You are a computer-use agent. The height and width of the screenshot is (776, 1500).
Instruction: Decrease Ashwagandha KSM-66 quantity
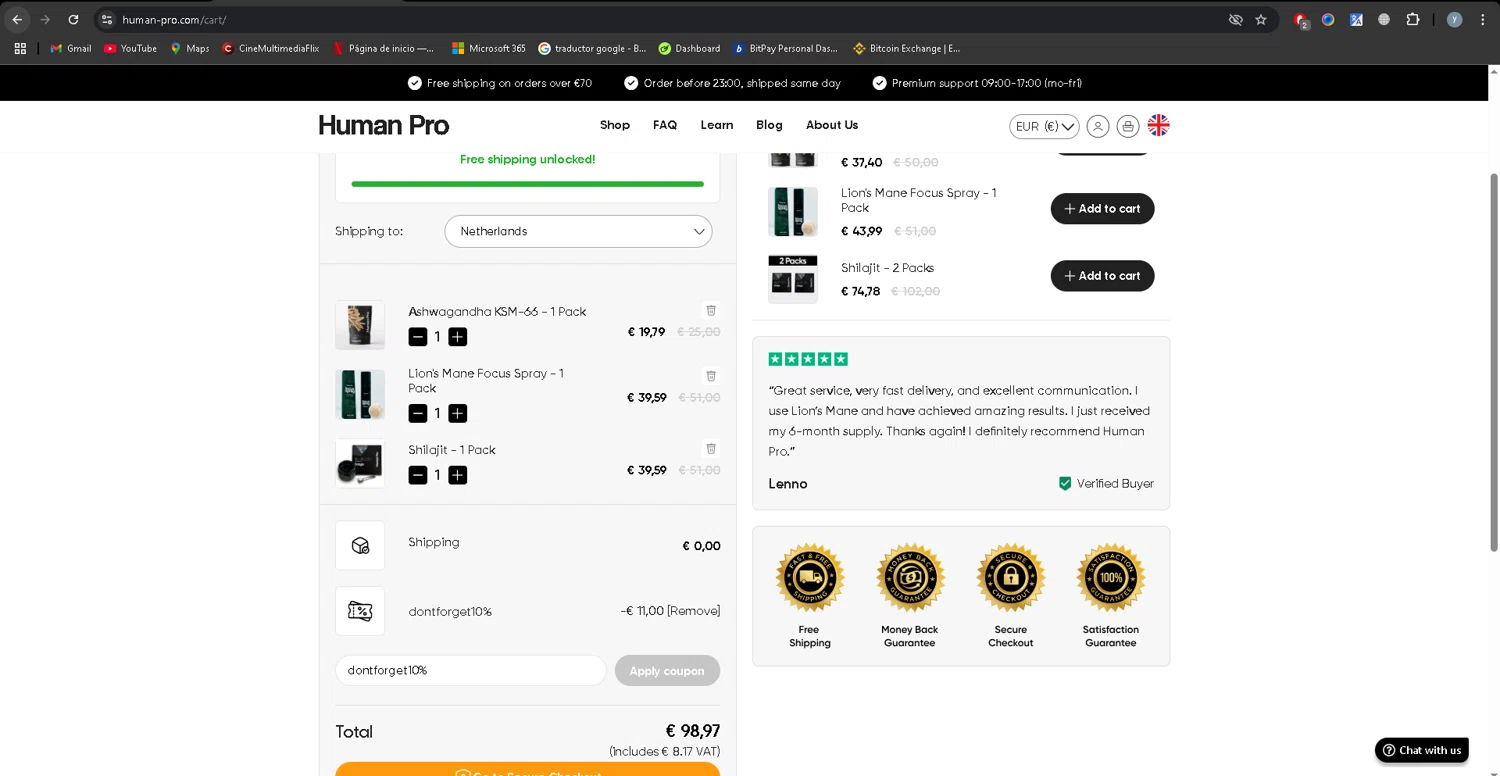418,337
